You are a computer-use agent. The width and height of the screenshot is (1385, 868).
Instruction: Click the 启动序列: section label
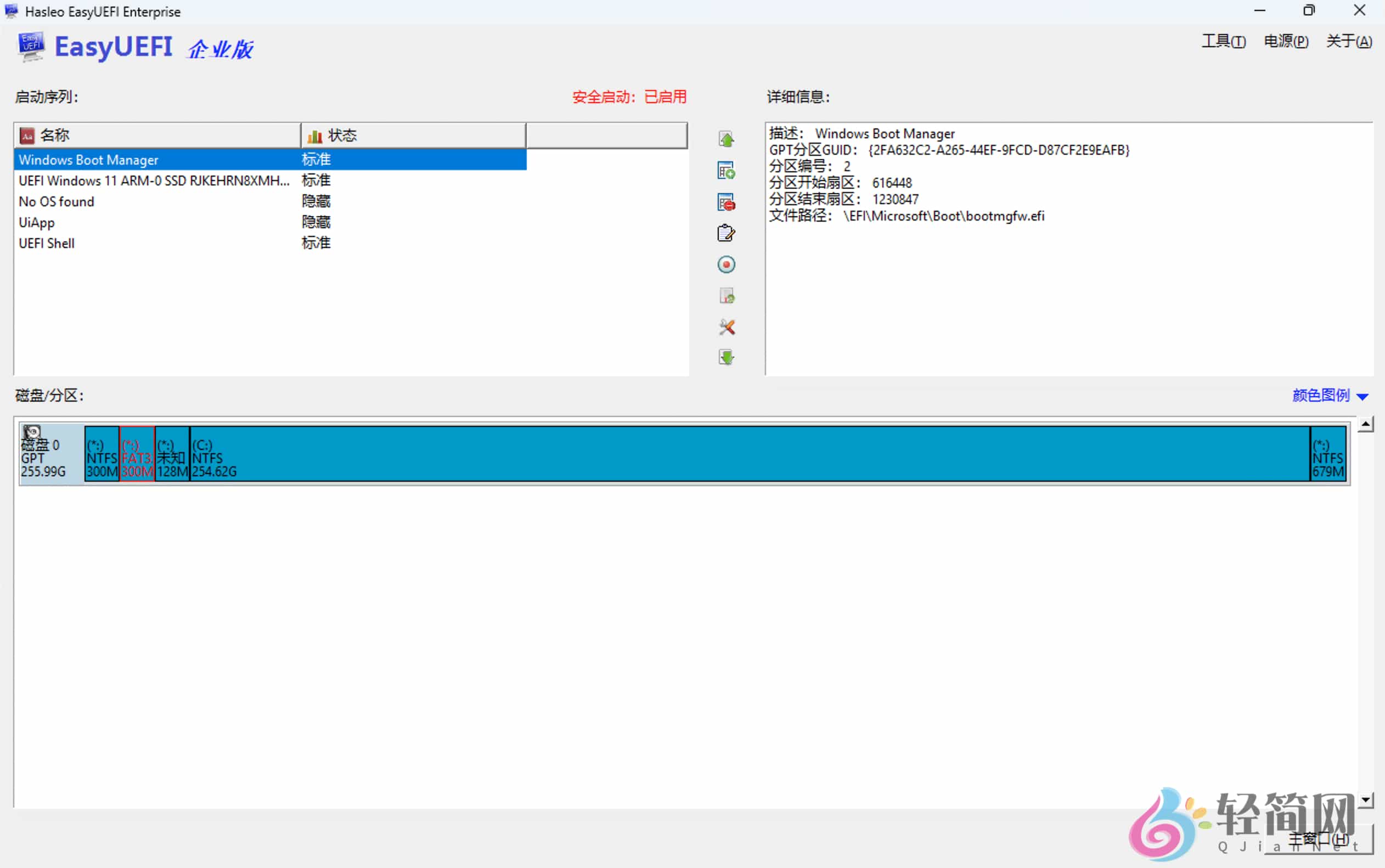pyautogui.click(x=47, y=97)
